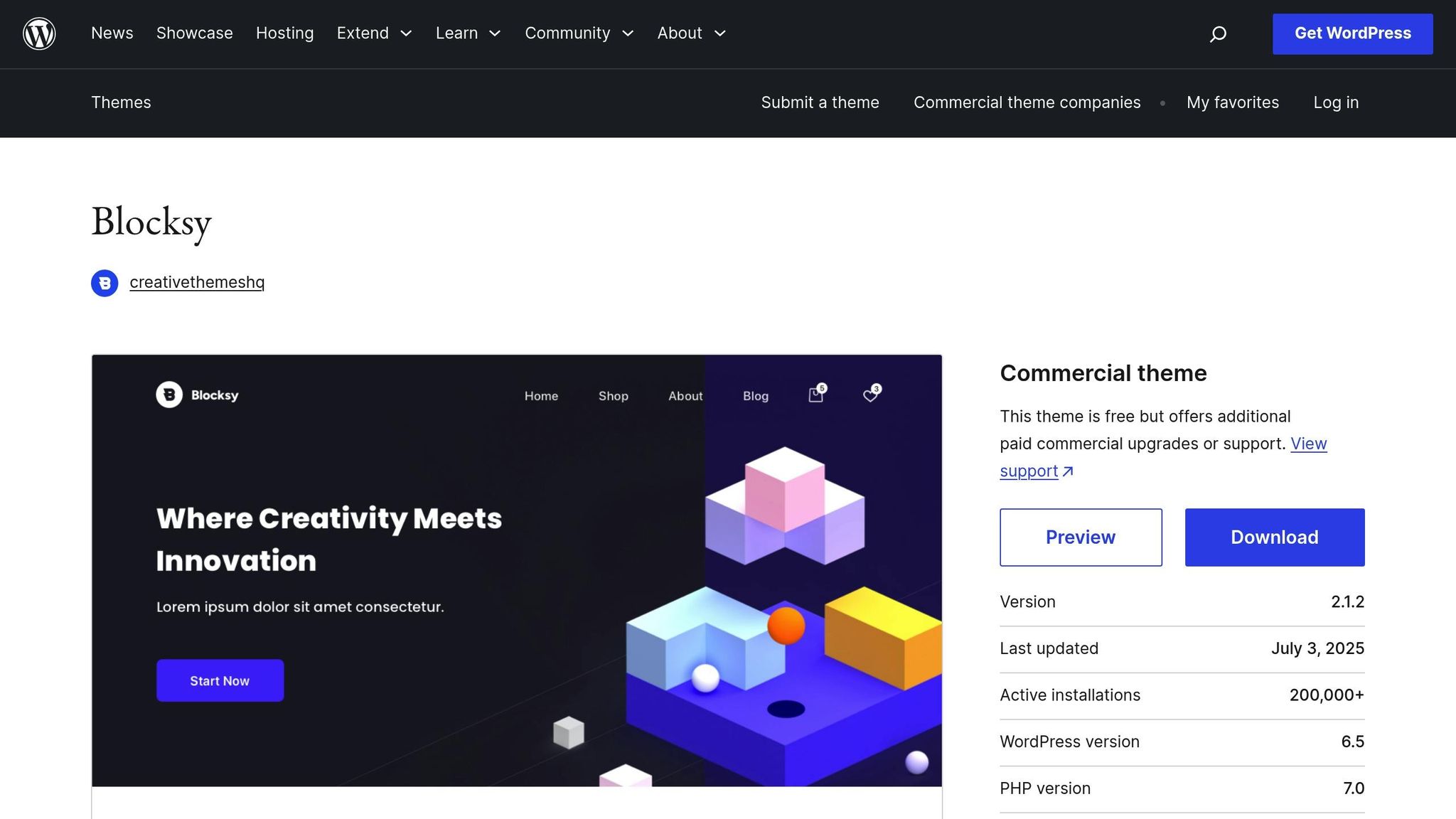The width and height of the screenshot is (1456, 819).
Task: Click the Community menu label
Action: point(567,33)
